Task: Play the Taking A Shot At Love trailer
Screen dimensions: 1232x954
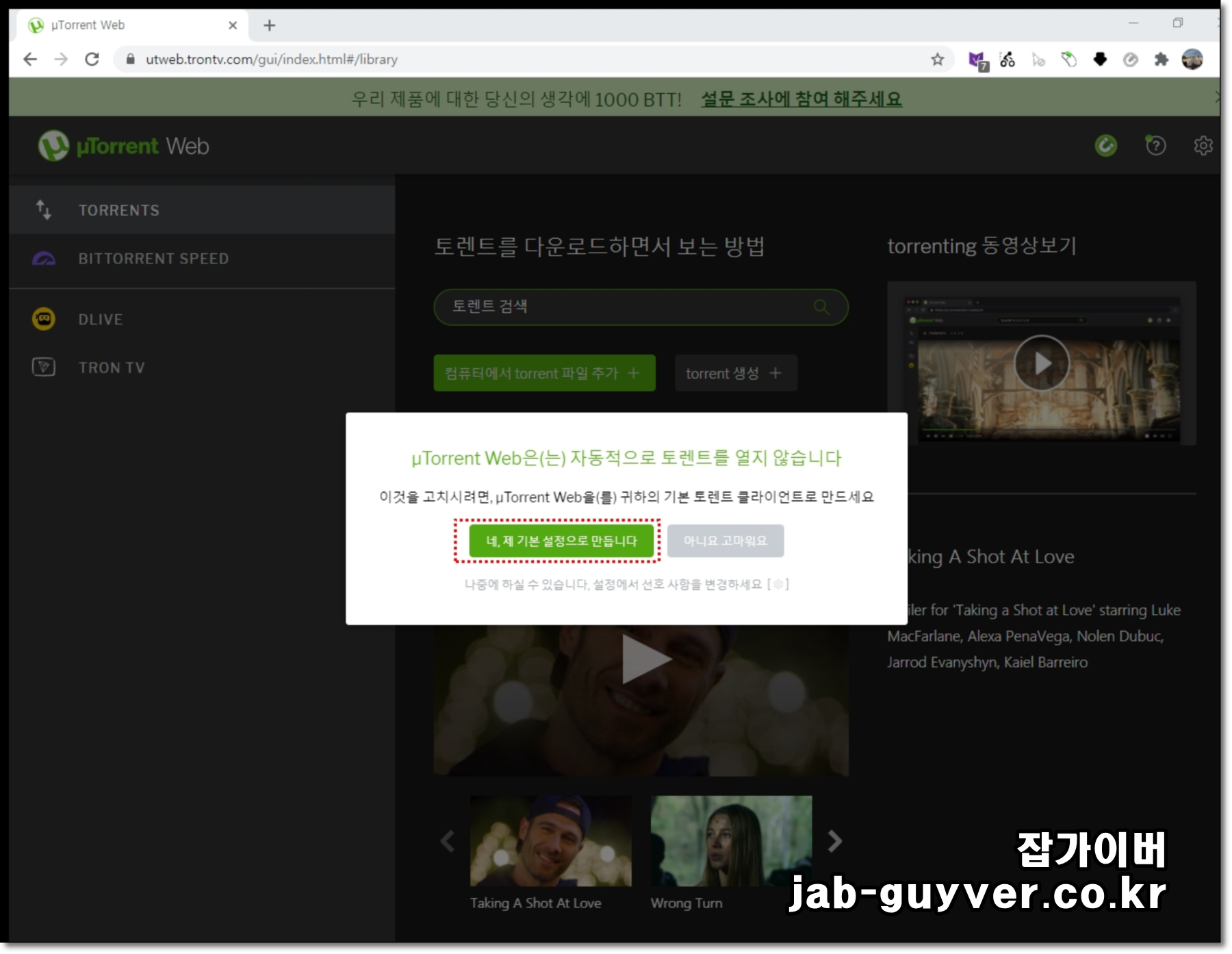Action: pos(645,658)
